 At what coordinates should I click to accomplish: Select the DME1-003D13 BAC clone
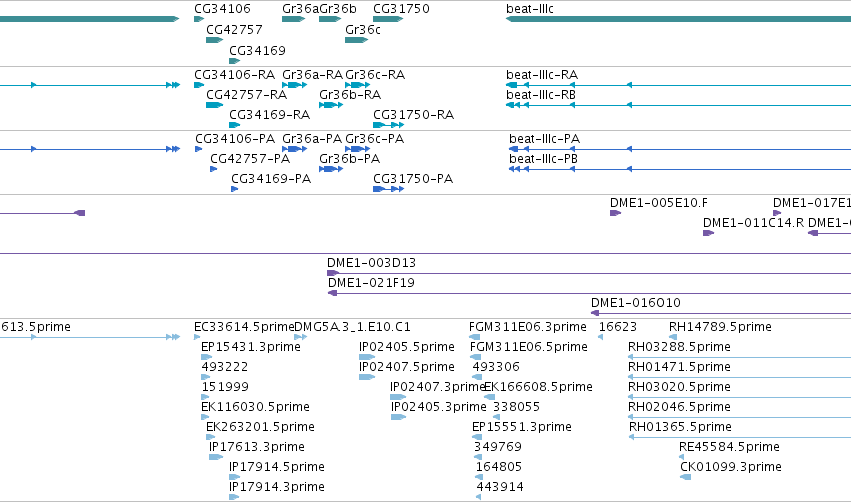pyautogui.click(x=589, y=273)
